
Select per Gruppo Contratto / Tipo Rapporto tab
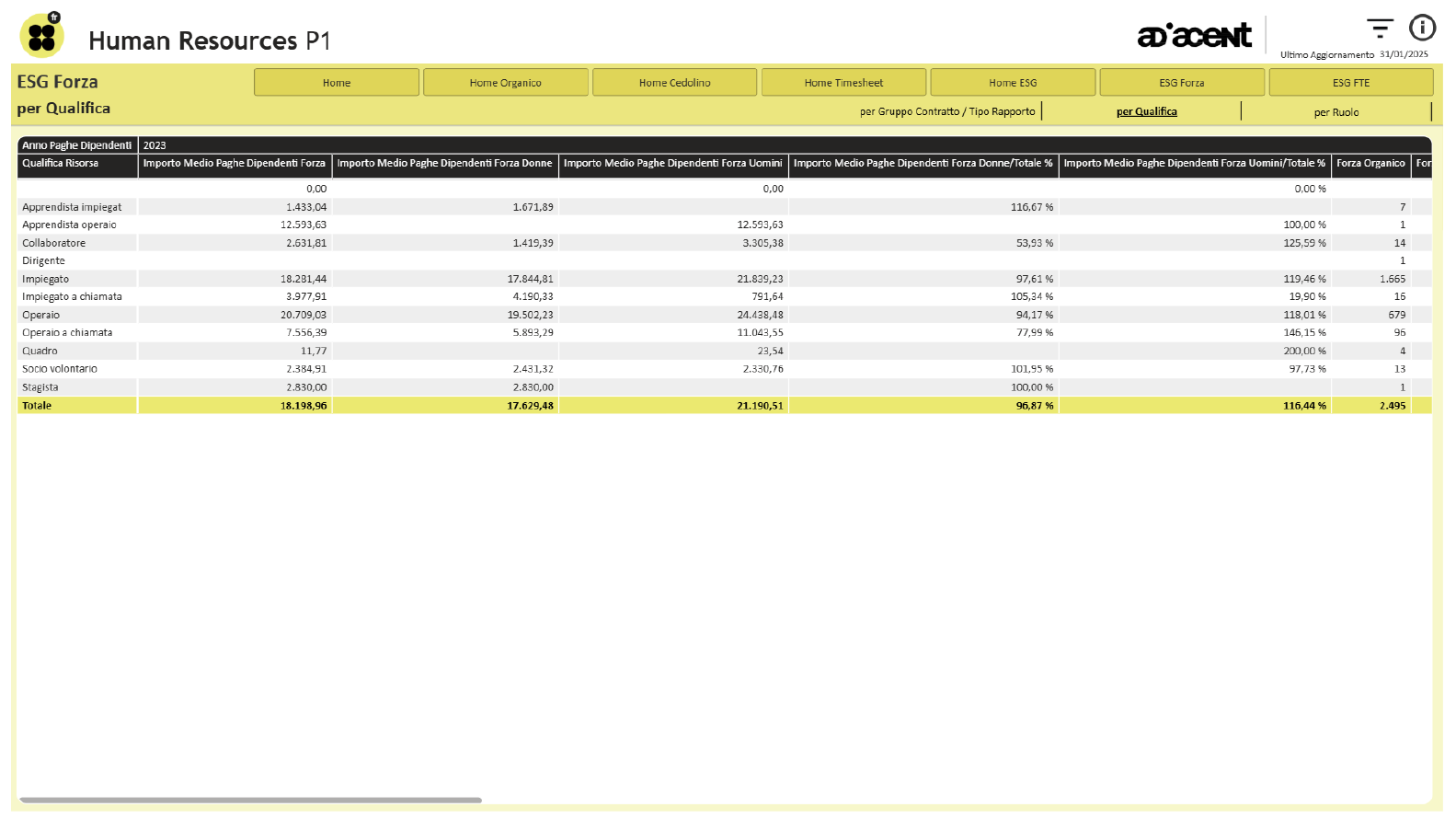(x=946, y=112)
